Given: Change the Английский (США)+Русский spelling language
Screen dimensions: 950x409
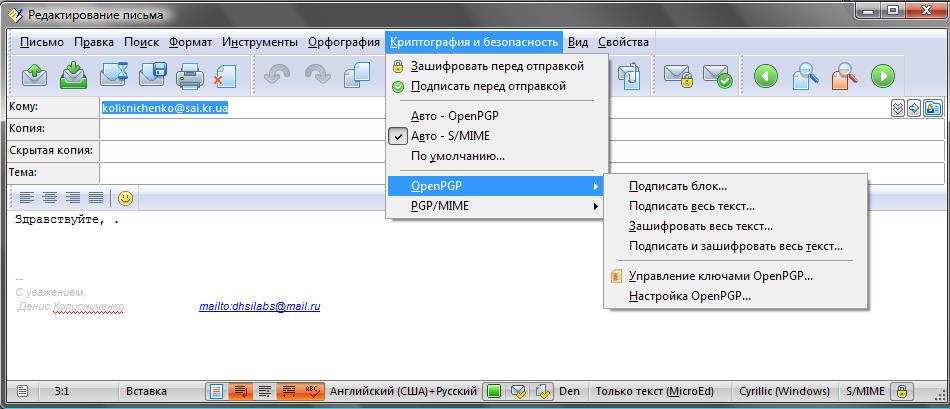Looking at the screenshot, I should click(403, 391).
